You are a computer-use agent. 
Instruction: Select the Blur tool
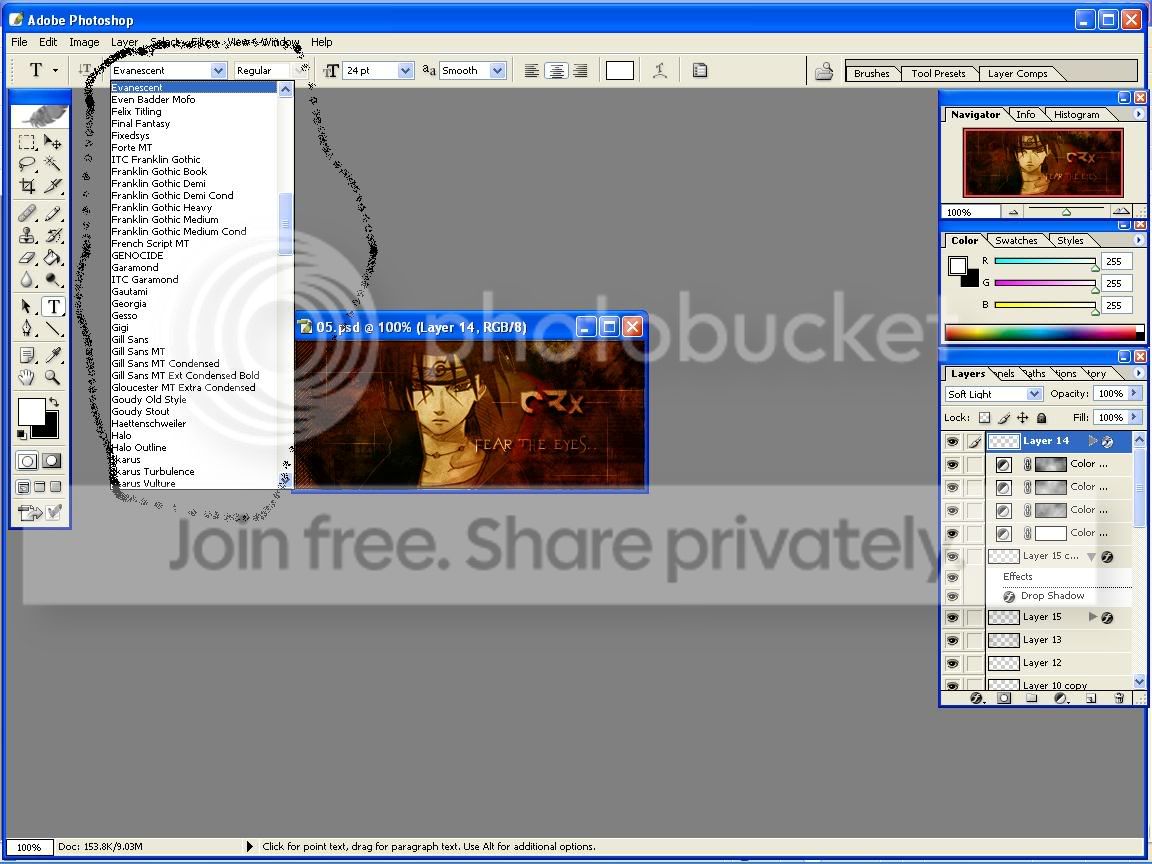click(27, 280)
